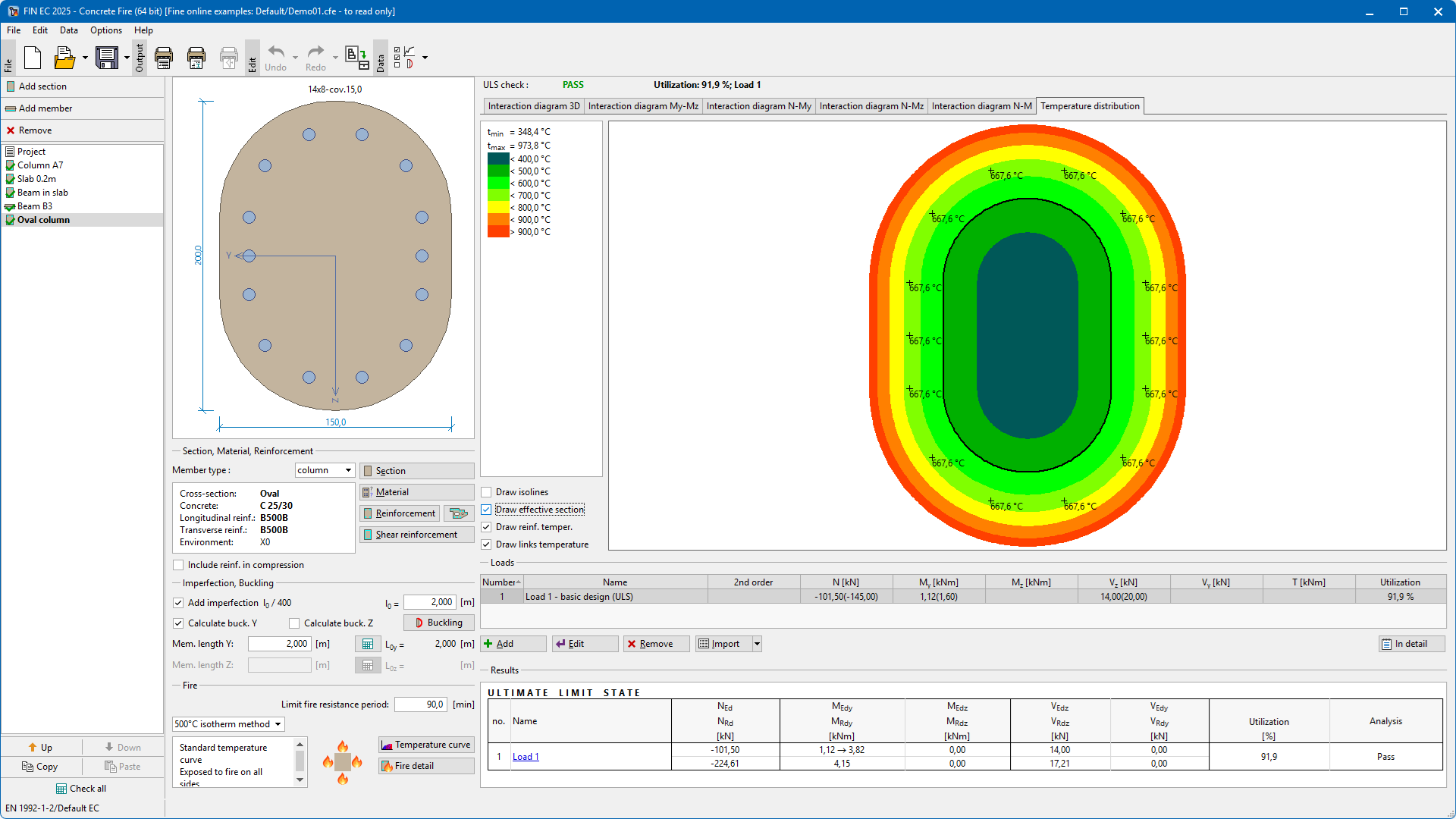Screen dimensions: 1456x819
Task: Click the New file icon
Action: (33, 58)
